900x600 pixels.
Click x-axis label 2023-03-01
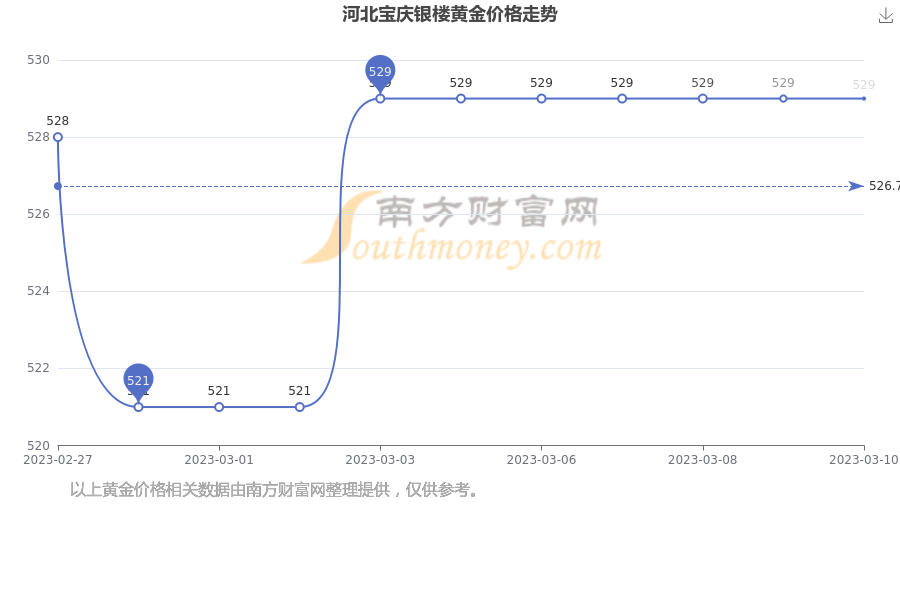[x=219, y=460]
